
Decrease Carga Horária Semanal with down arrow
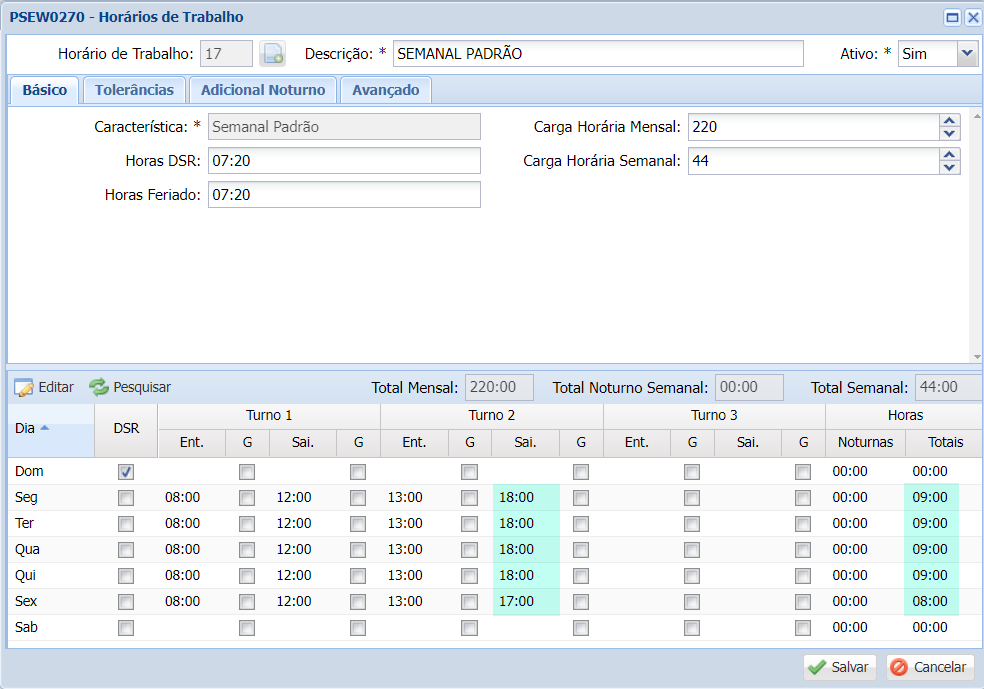950,167
